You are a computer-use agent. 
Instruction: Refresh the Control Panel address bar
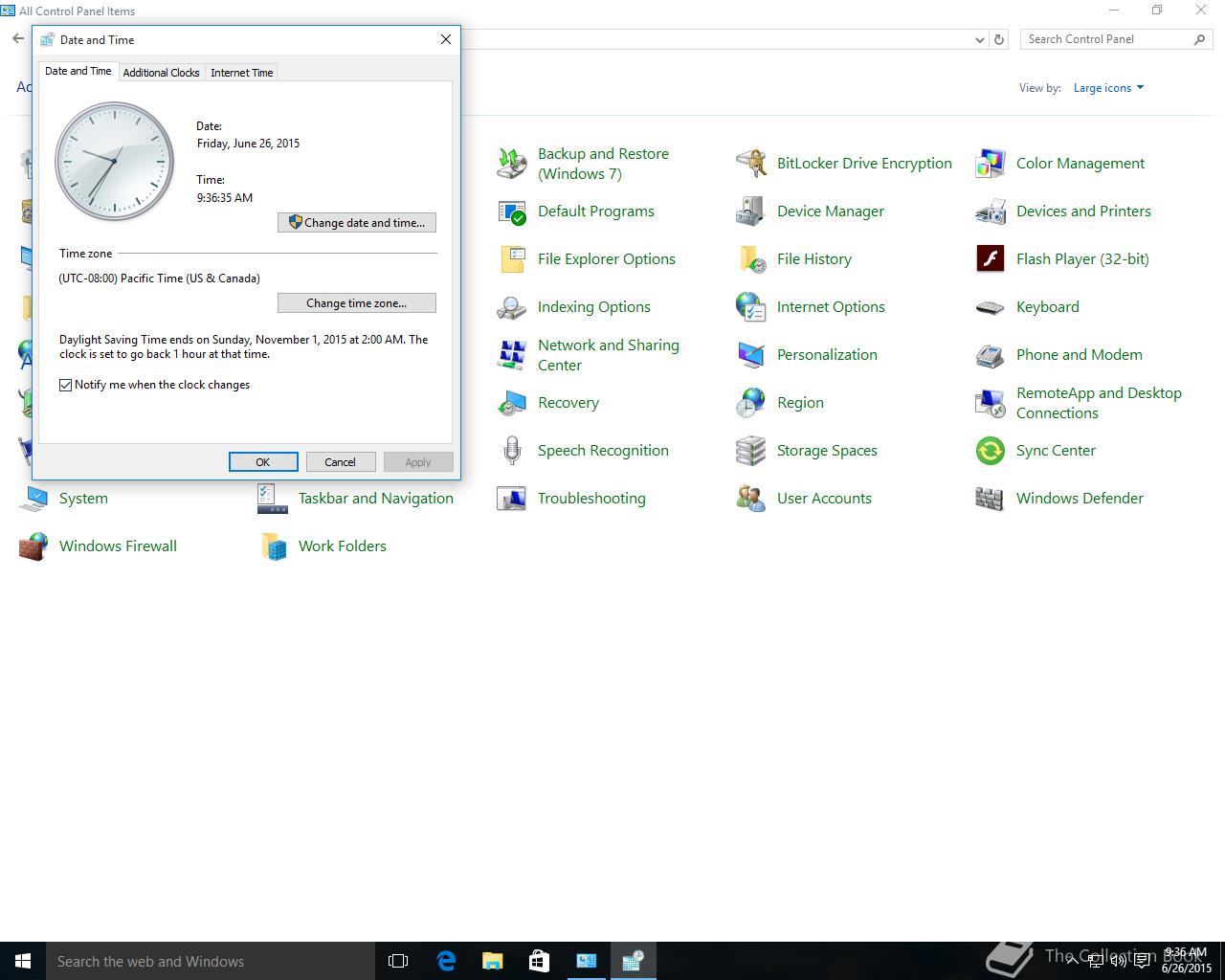tap(999, 40)
